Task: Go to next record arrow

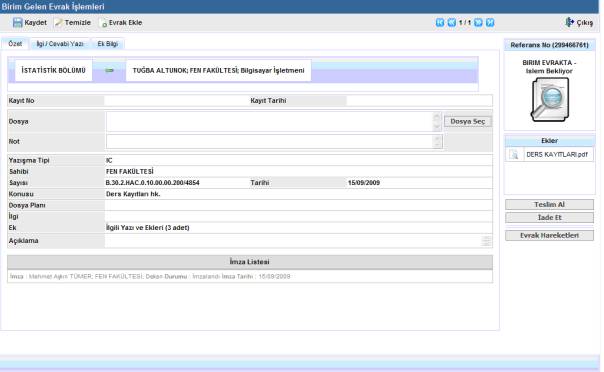Action: click(478, 23)
